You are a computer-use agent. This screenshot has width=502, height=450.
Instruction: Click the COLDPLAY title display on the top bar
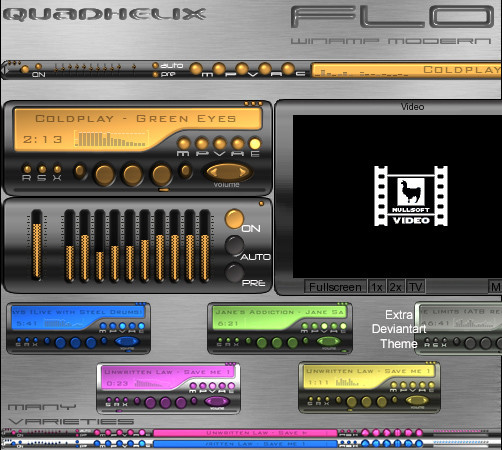point(461,70)
